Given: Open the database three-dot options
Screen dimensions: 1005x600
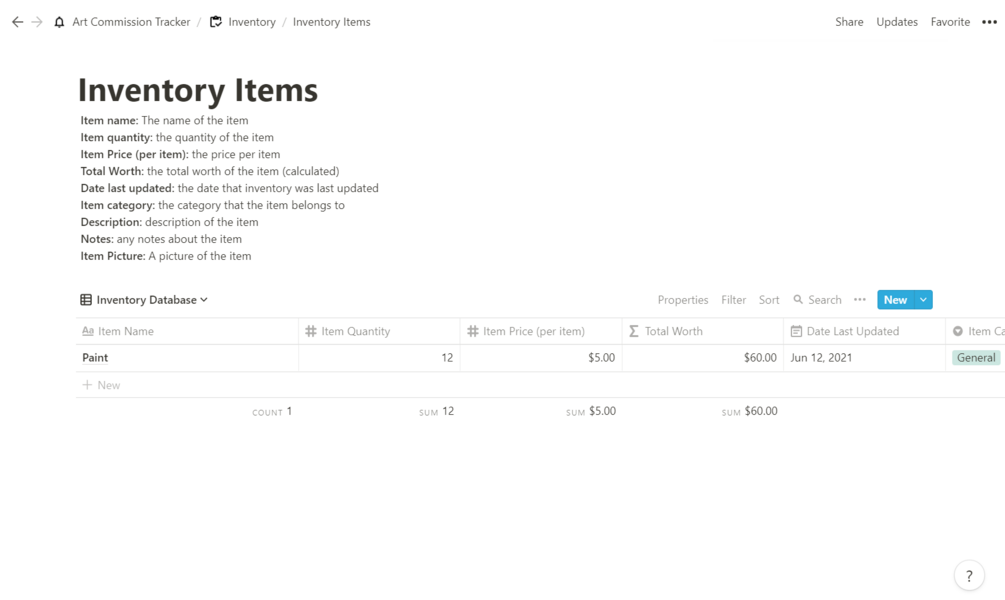Looking at the screenshot, I should pos(860,300).
